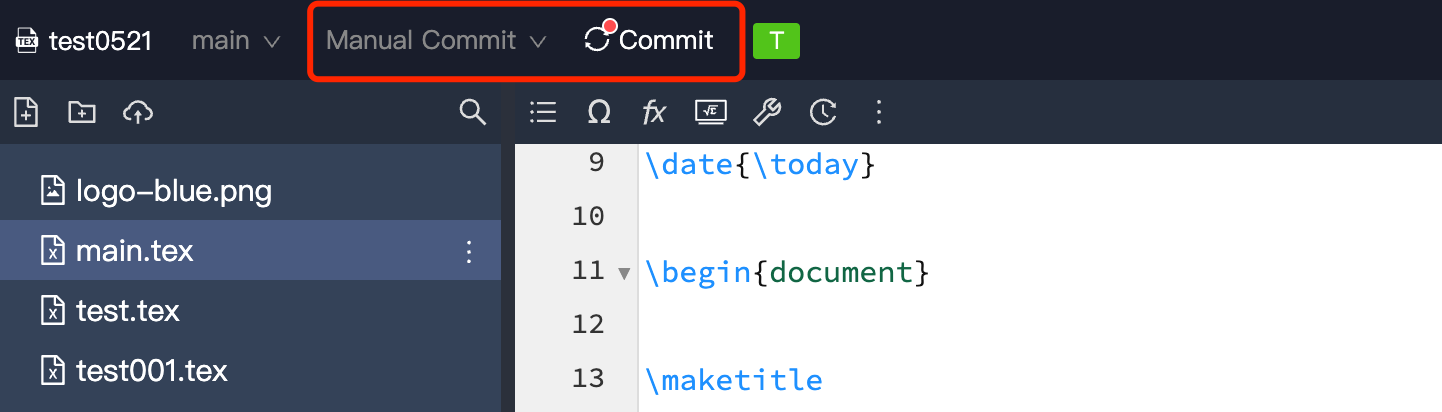Open the Omega special symbols picker
The image size is (1442, 412).
tap(599, 113)
